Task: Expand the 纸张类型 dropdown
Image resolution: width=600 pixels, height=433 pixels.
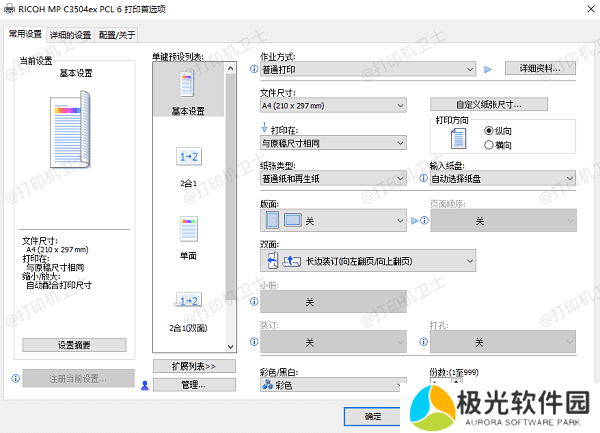Action: tap(331, 178)
